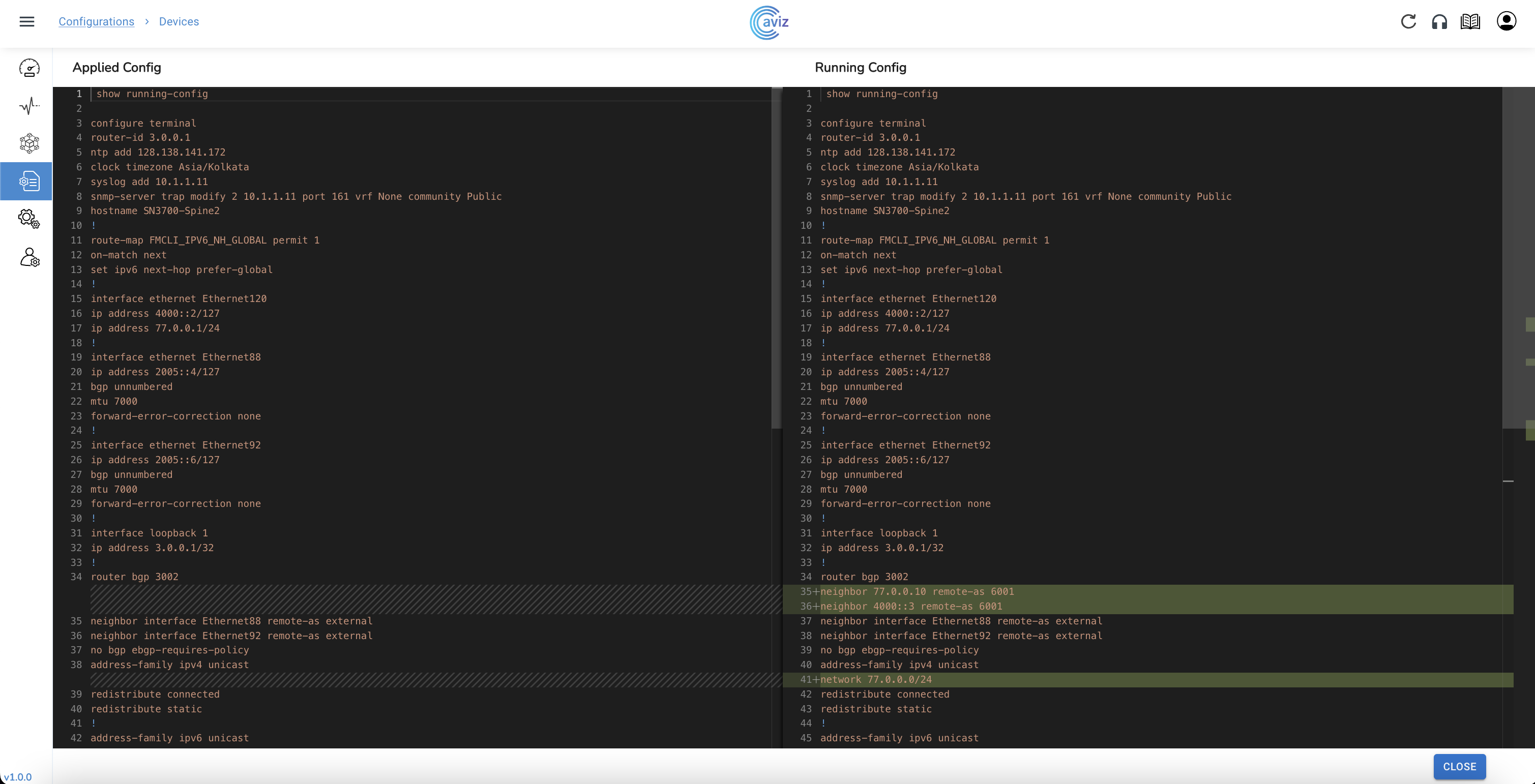Select the highlighted configuration sidebar icon

(29, 181)
